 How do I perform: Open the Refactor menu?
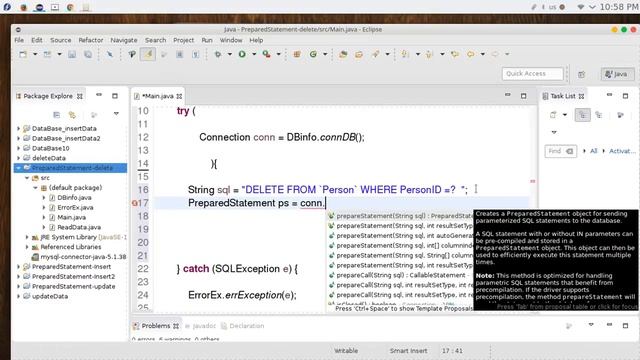[x=91, y=40]
